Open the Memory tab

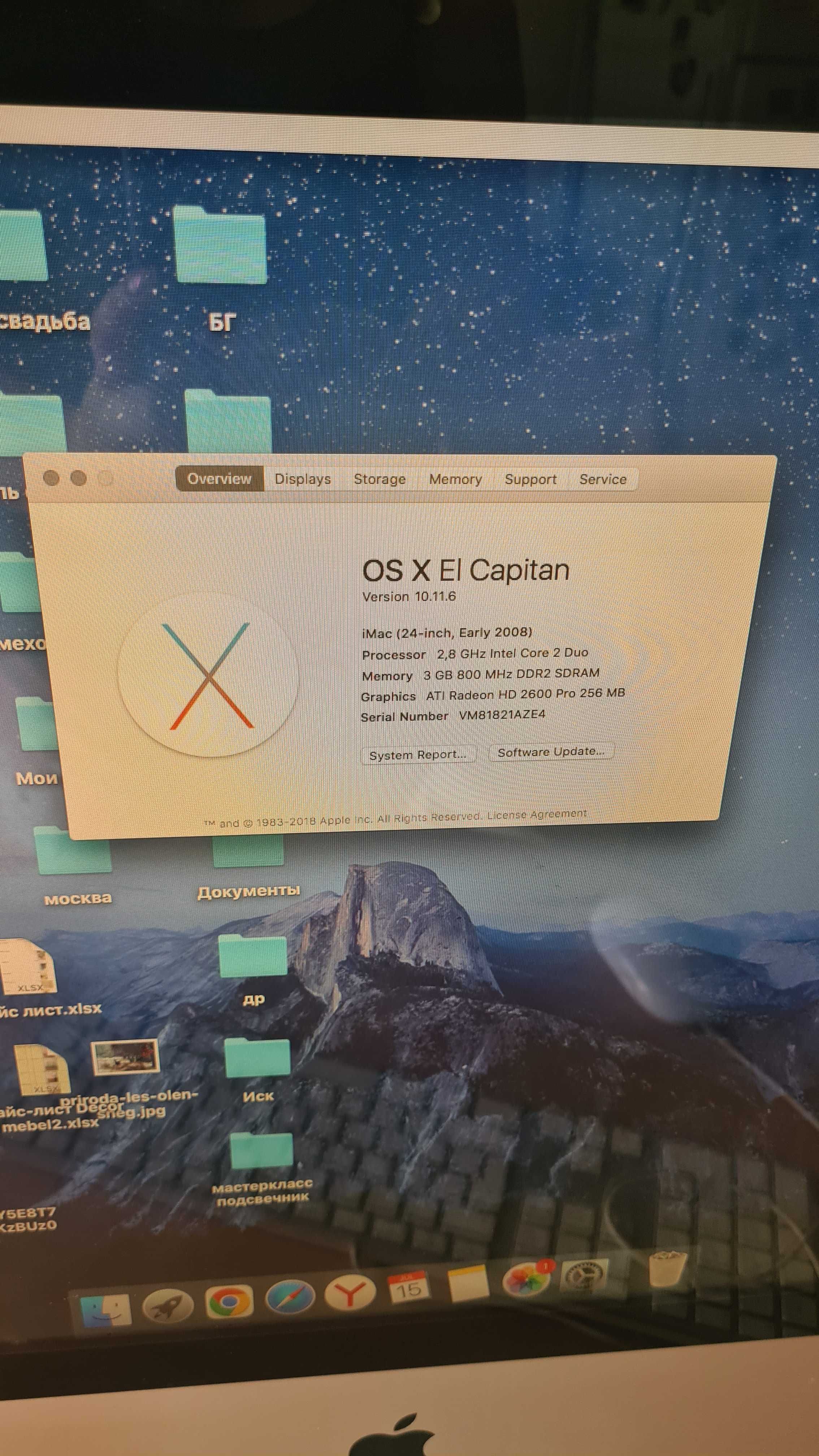click(456, 479)
